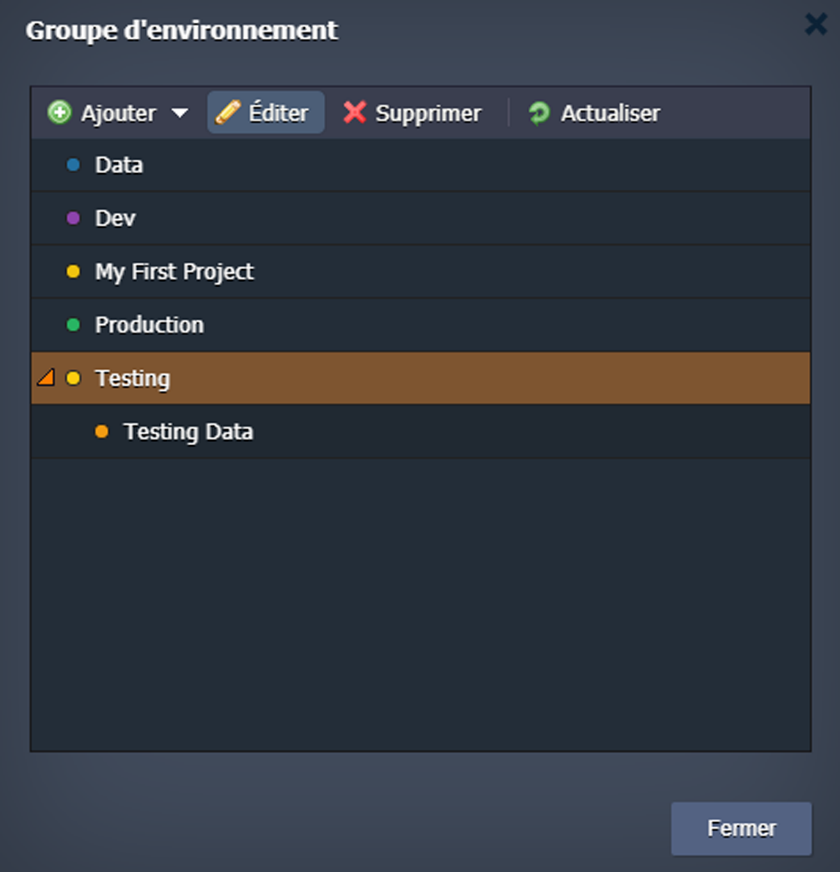Click the green plus Ajouter icon

click(x=60, y=113)
